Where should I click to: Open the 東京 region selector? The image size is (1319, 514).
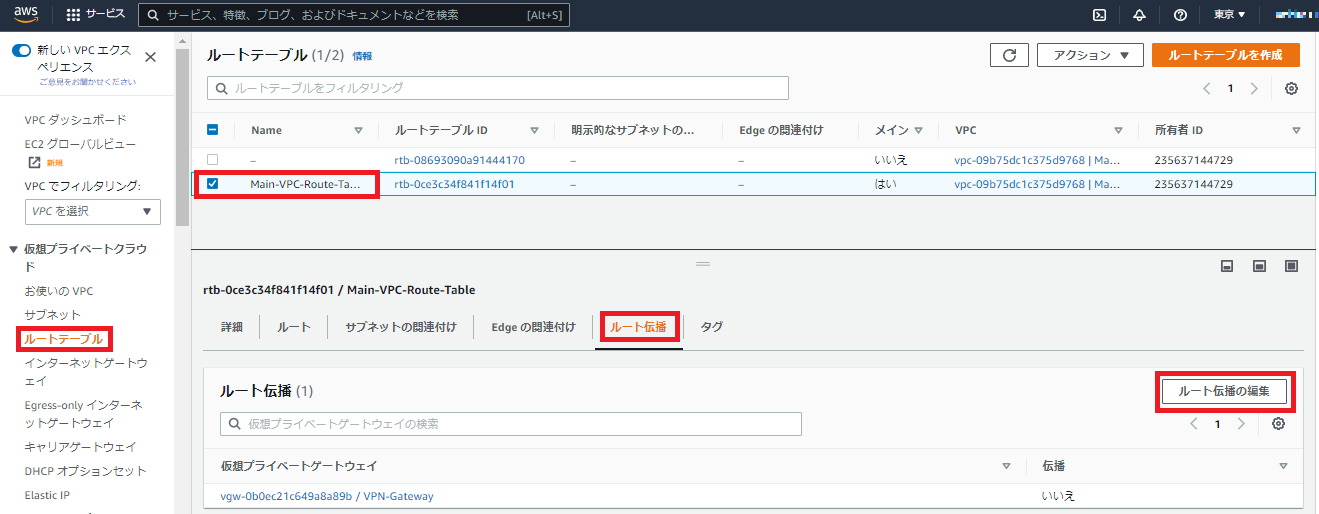(1229, 15)
